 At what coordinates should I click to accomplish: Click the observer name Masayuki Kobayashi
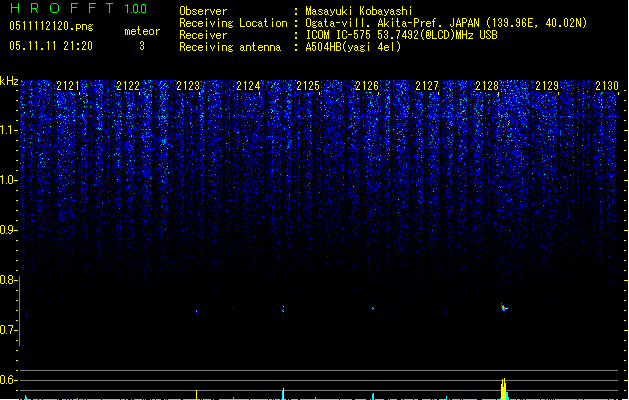point(359,11)
